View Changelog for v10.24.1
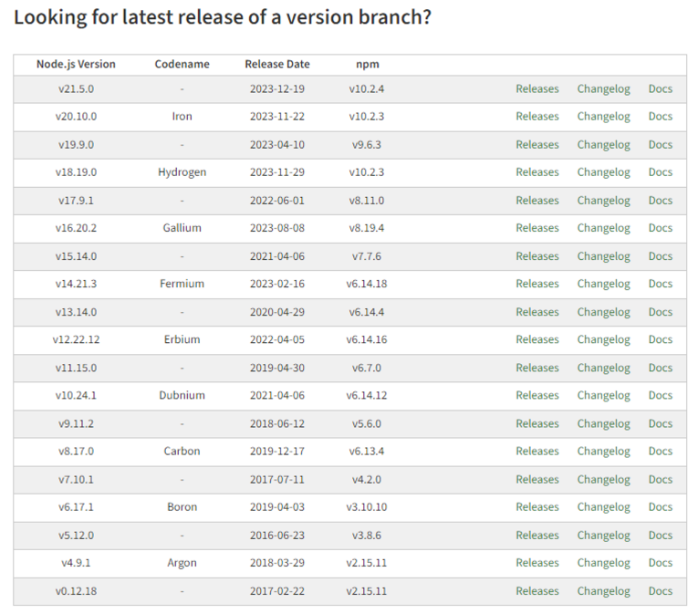This screenshot has width=697, height=612. pyautogui.click(x=604, y=396)
